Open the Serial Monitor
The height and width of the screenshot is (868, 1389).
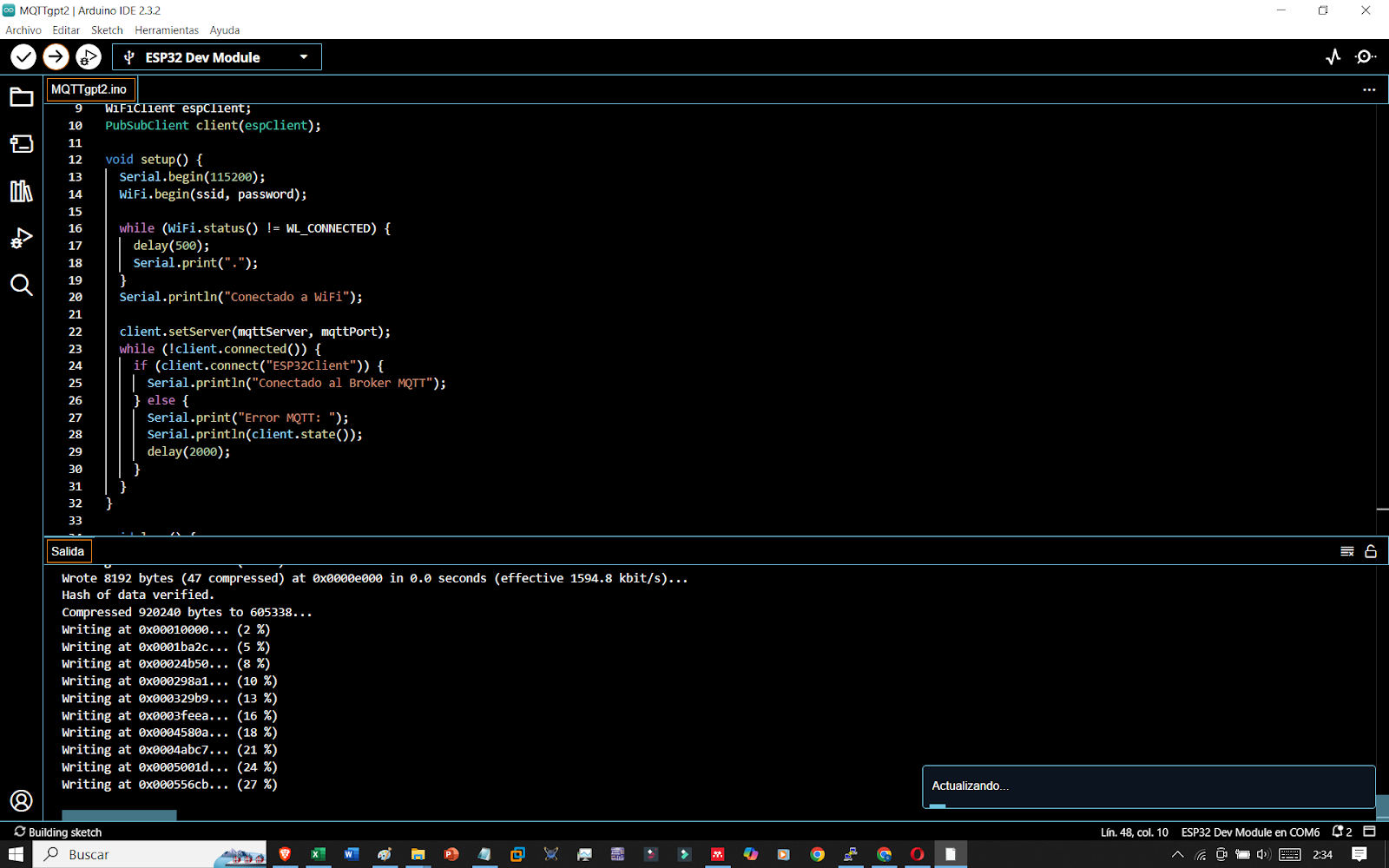click(1366, 57)
